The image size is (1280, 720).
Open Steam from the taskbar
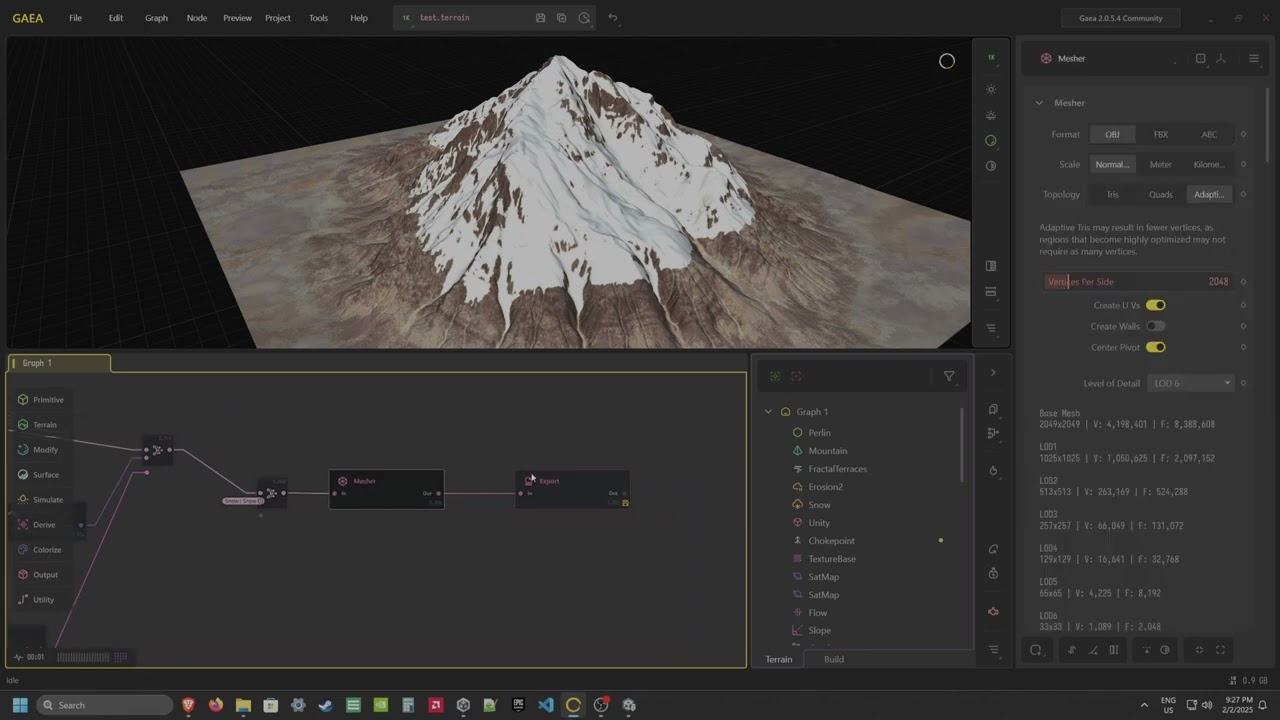(325, 705)
